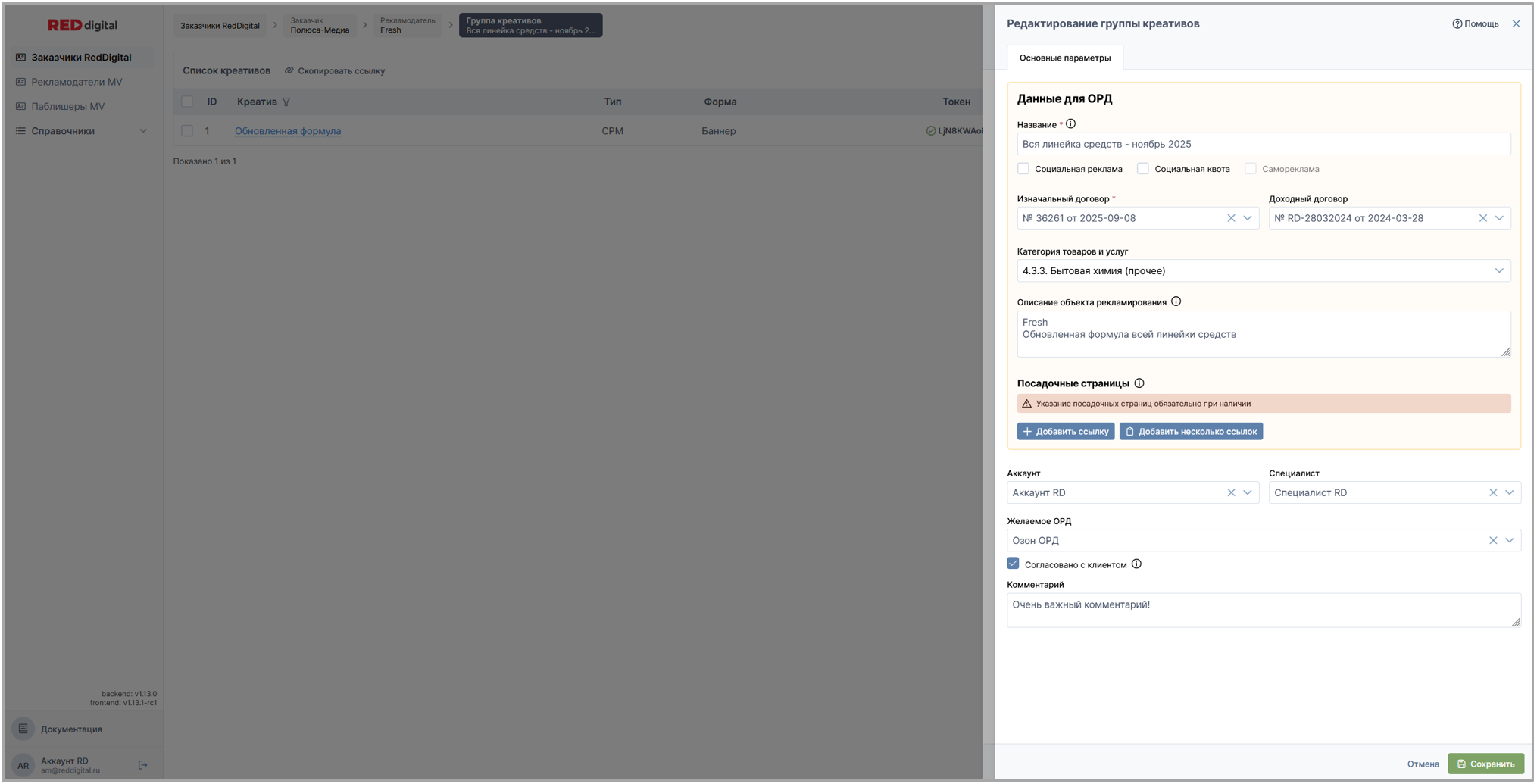Uncheck Согласовано с клиентом
The width and height of the screenshot is (1537, 784).
pyautogui.click(x=1013, y=564)
